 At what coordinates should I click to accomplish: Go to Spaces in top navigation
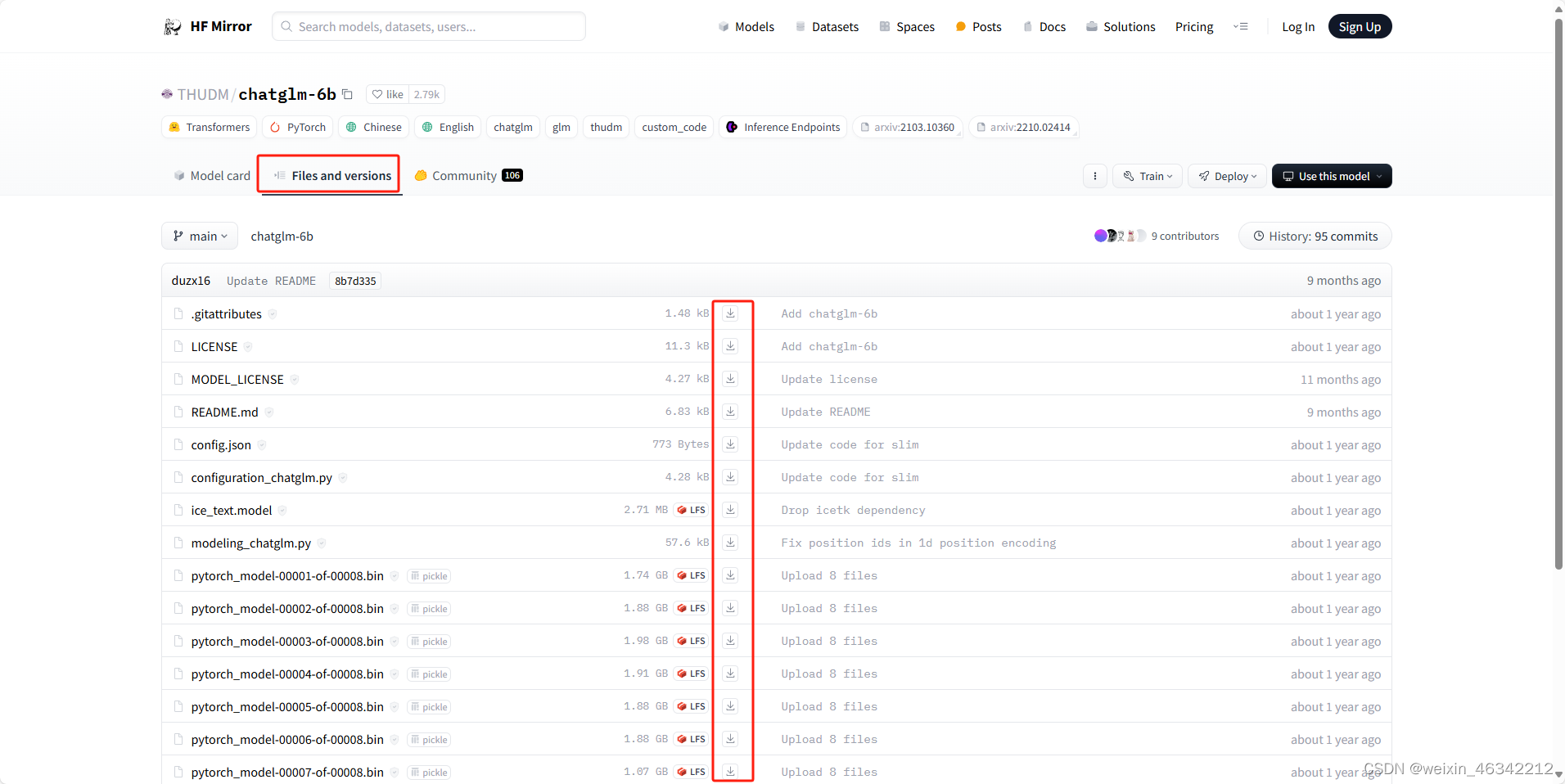907,26
